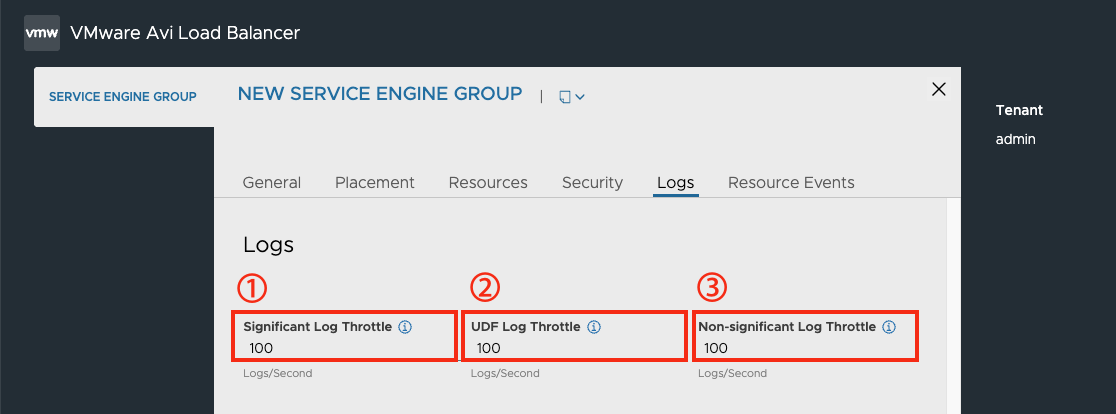The width and height of the screenshot is (1116, 414).
Task: Click Logs/Second under UDF Log Throttle
Action: pos(505,373)
